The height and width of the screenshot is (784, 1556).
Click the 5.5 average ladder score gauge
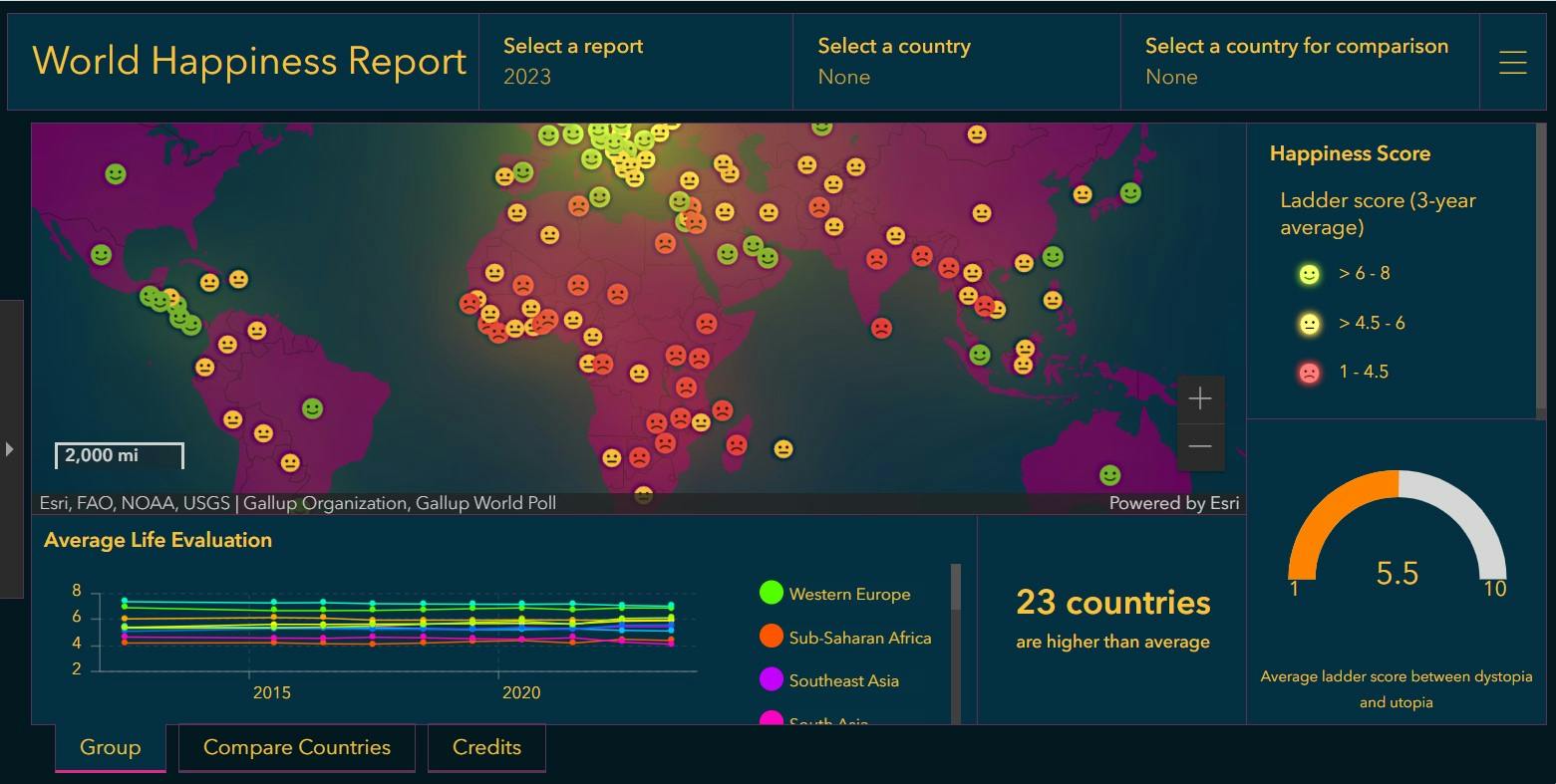[x=1398, y=529]
